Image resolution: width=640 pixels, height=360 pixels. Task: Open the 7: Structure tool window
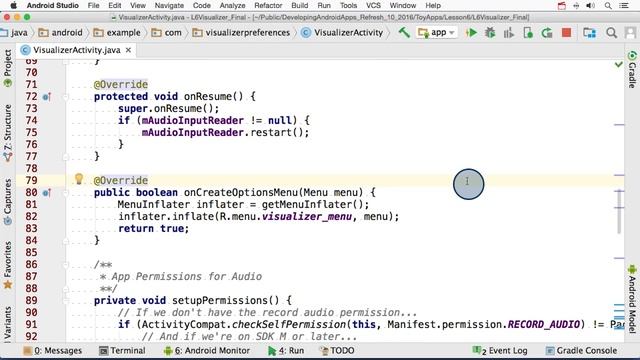click(7, 133)
